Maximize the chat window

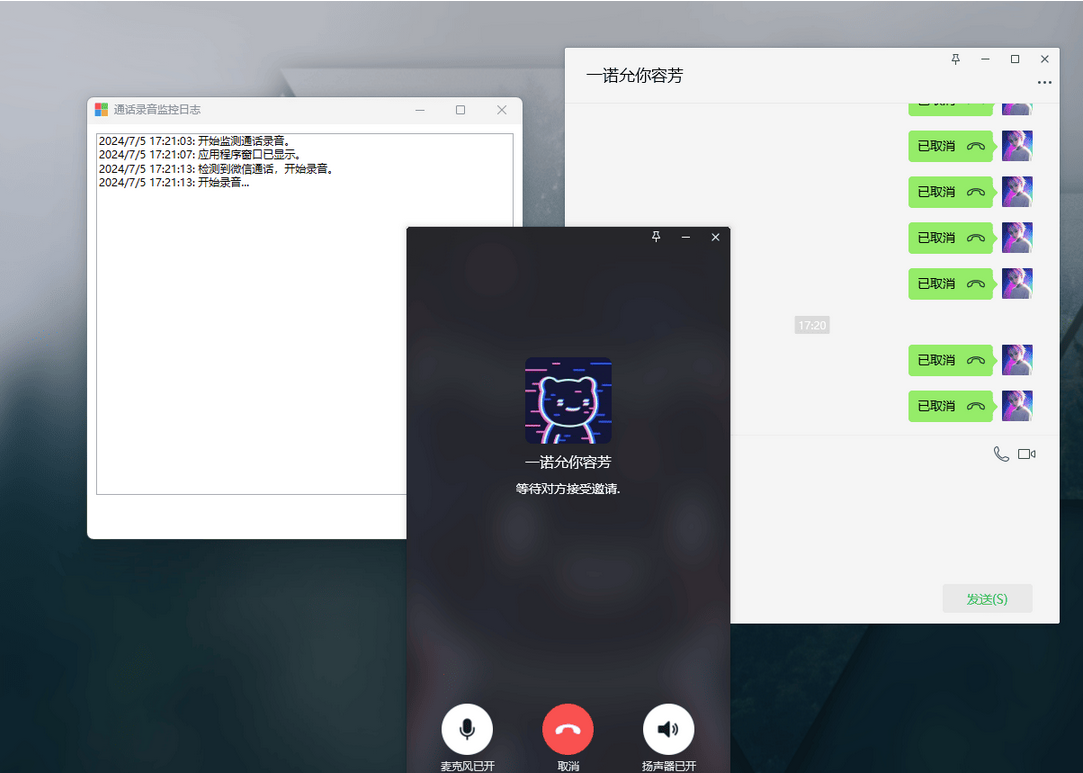[1015, 59]
